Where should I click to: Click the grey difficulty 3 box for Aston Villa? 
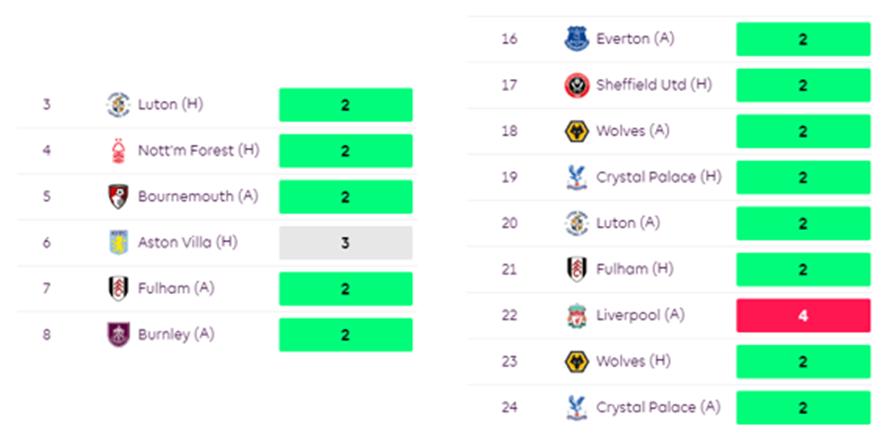pos(345,243)
